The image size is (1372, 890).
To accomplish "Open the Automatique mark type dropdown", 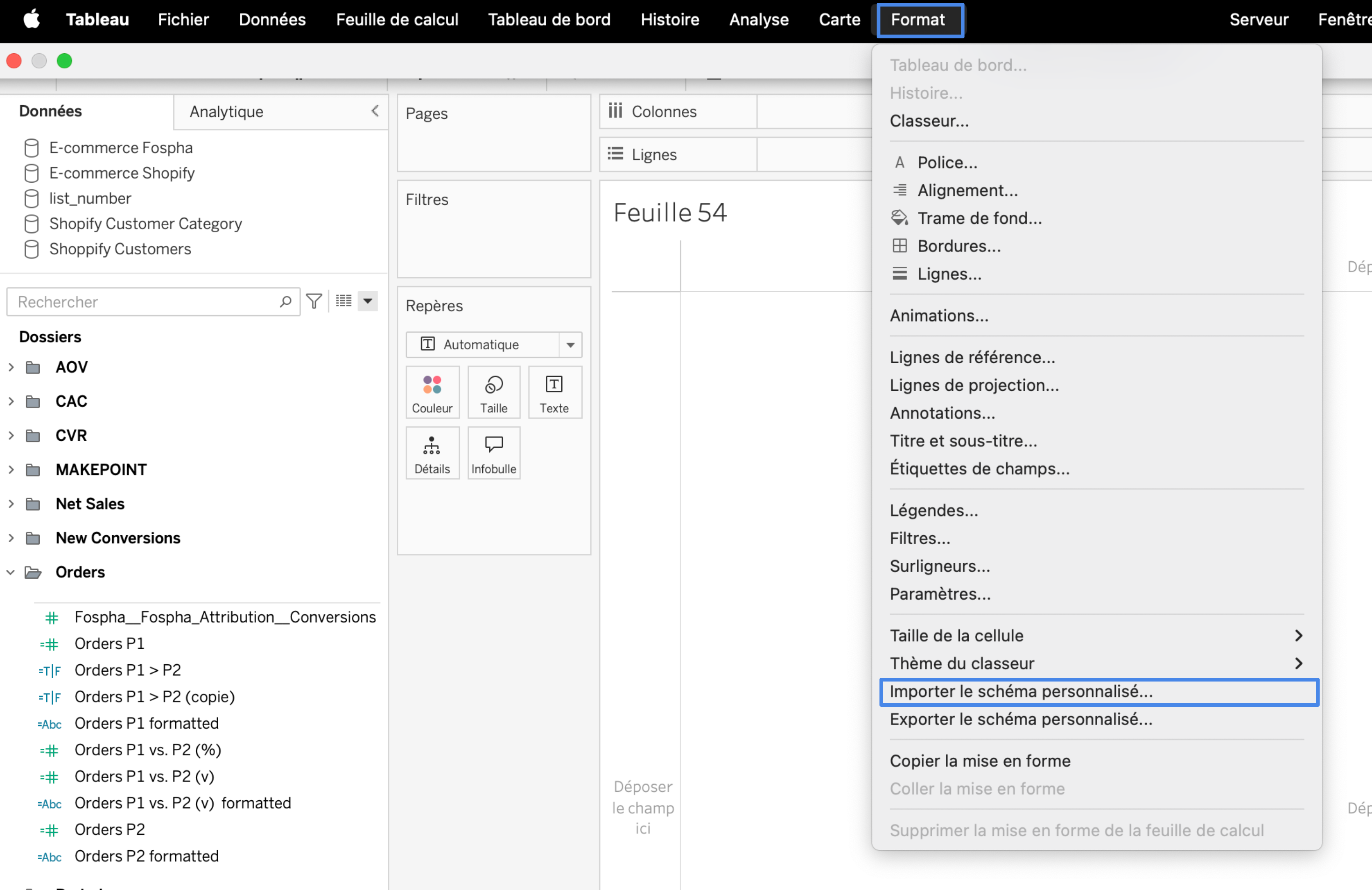I will tap(570, 345).
